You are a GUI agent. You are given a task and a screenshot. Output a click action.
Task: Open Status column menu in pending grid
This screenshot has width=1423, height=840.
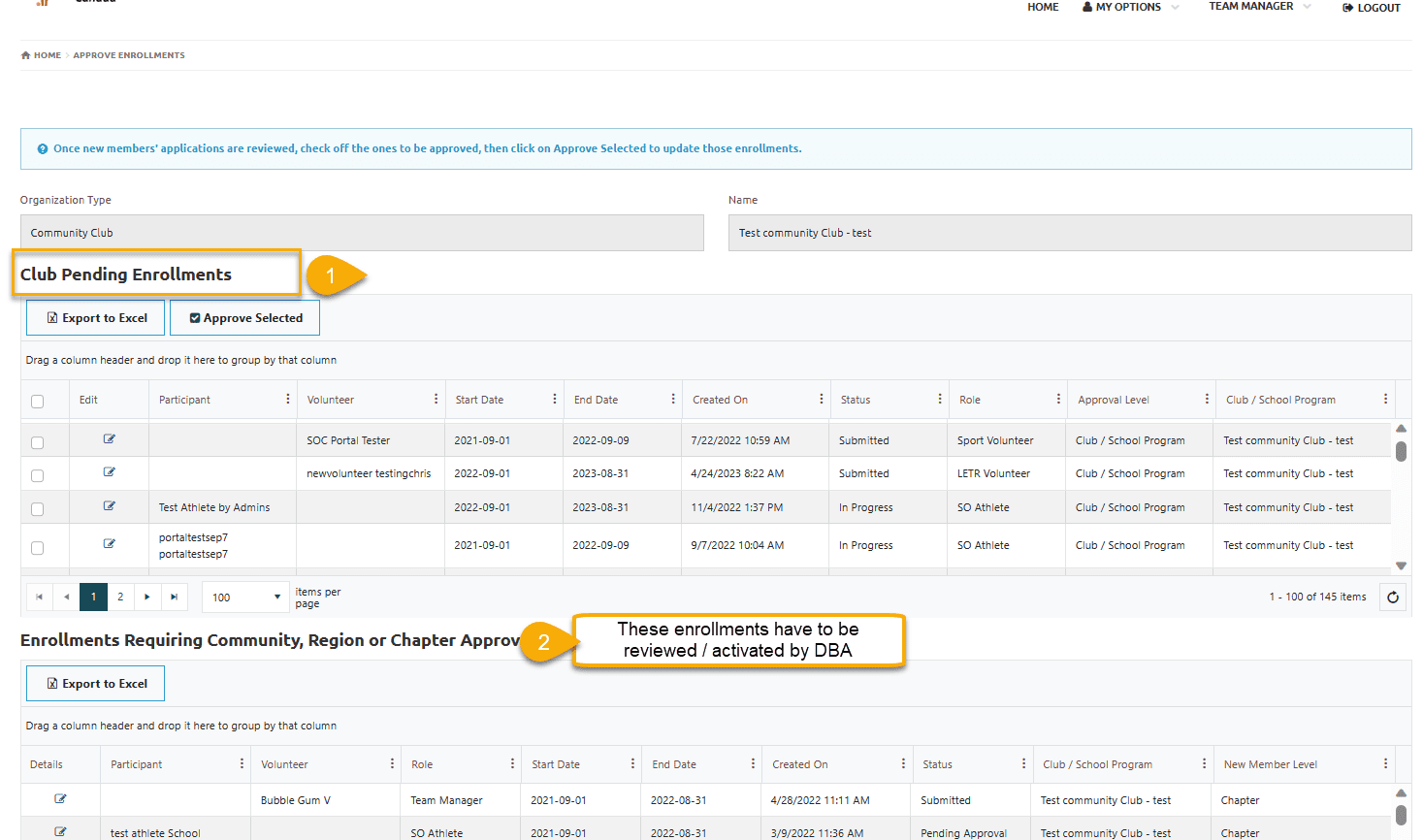point(940,400)
